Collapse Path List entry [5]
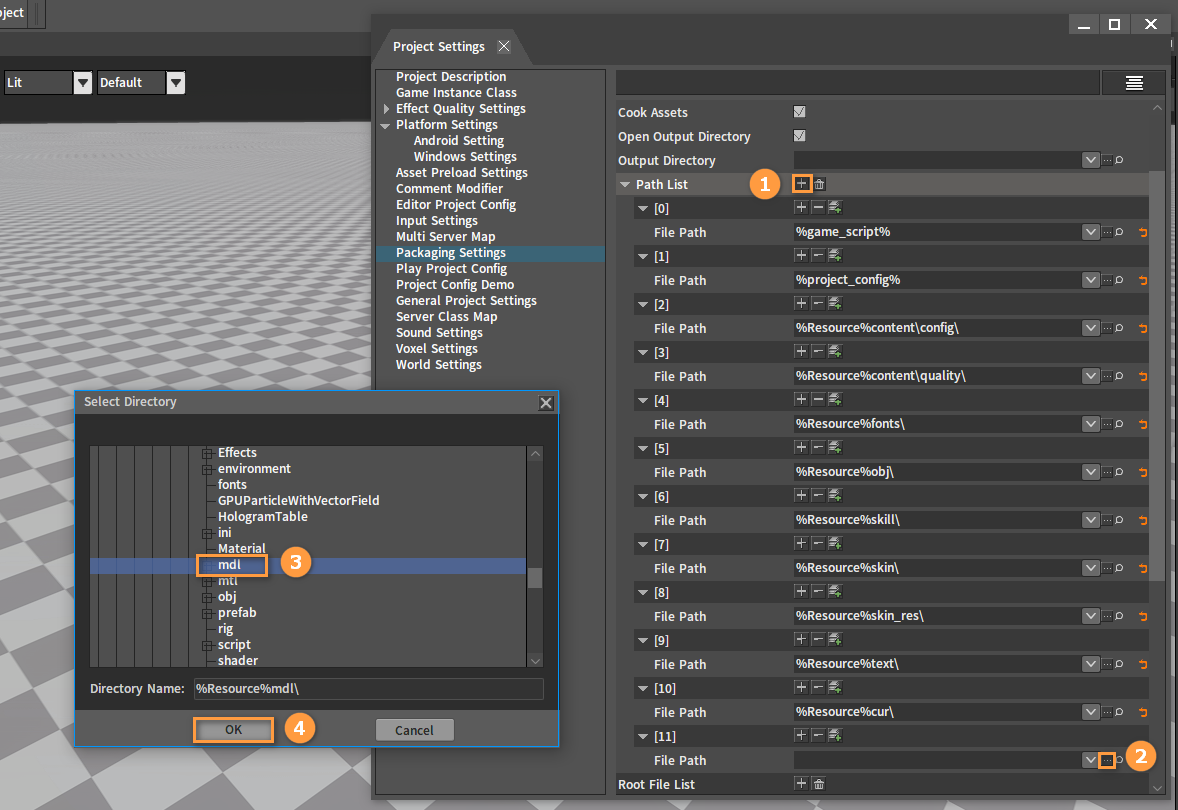The image size is (1178, 810). click(x=642, y=449)
